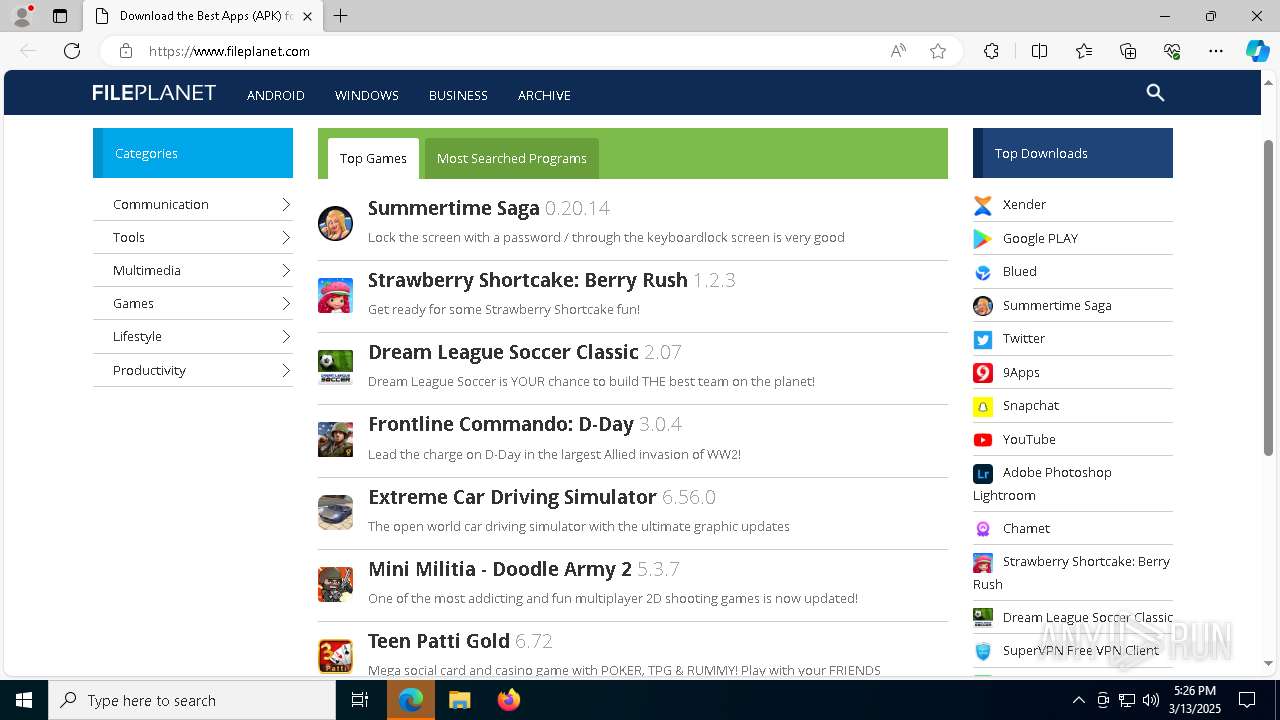
Task: Expand the Communication category arrow
Action: (285, 204)
